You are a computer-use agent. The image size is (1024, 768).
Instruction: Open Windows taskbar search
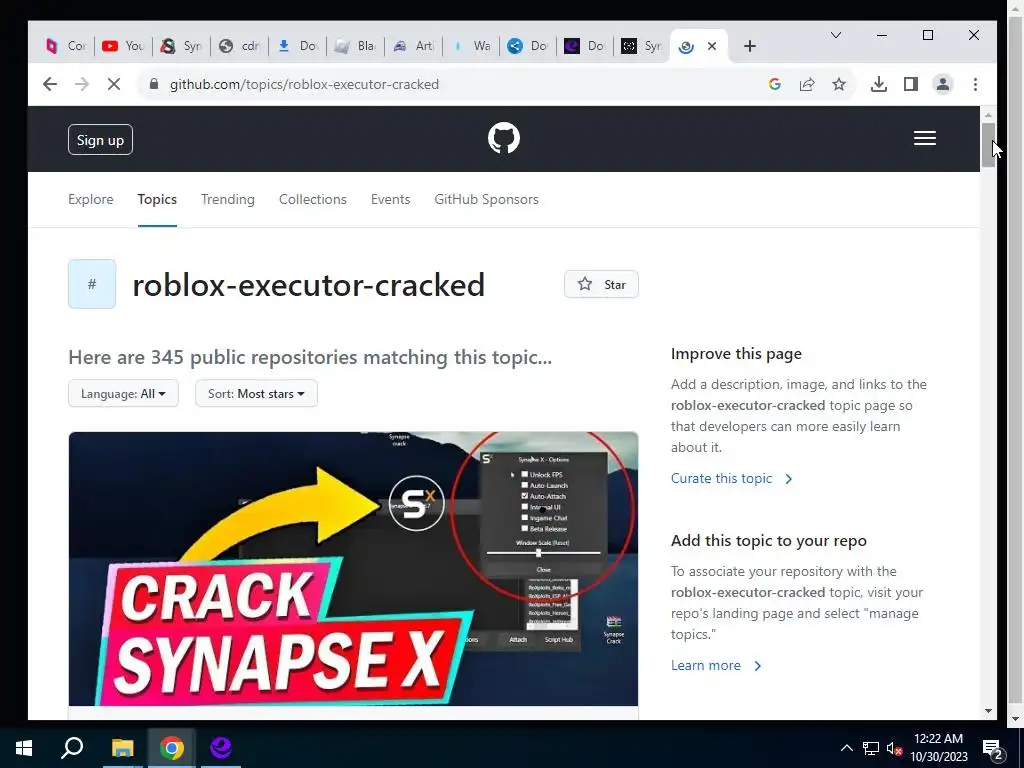pos(72,748)
